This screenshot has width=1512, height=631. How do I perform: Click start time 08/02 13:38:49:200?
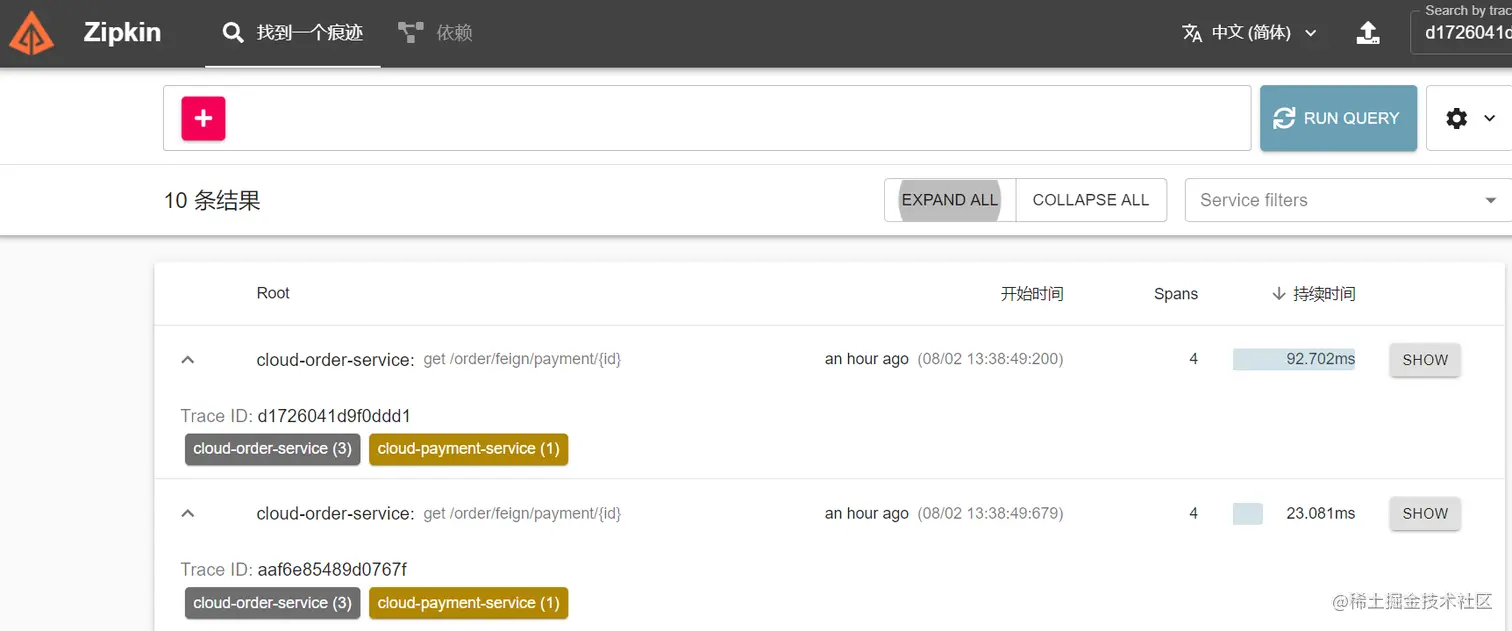pyautogui.click(x=990, y=359)
